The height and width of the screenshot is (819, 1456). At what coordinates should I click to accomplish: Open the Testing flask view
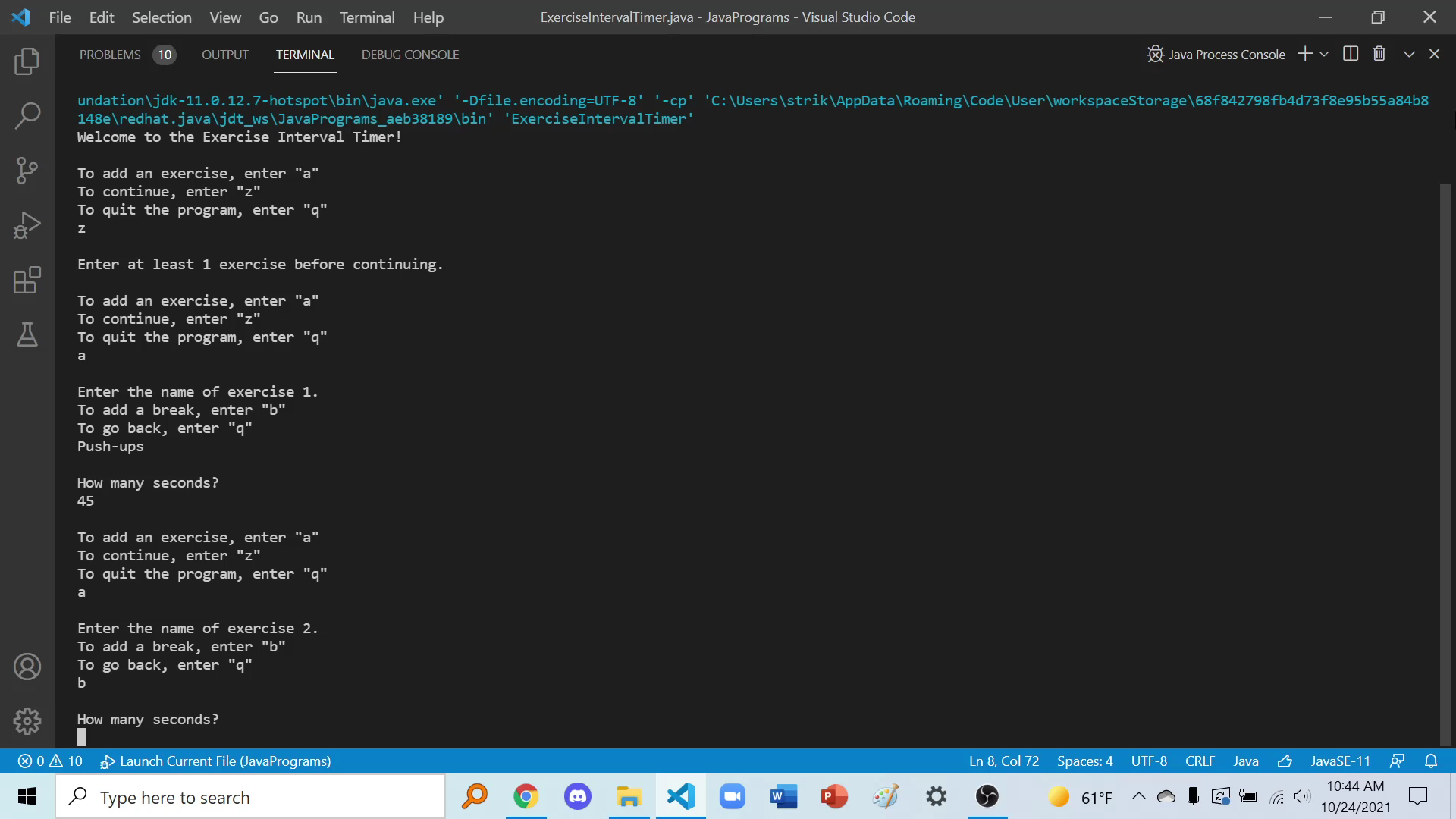(27, 334)
